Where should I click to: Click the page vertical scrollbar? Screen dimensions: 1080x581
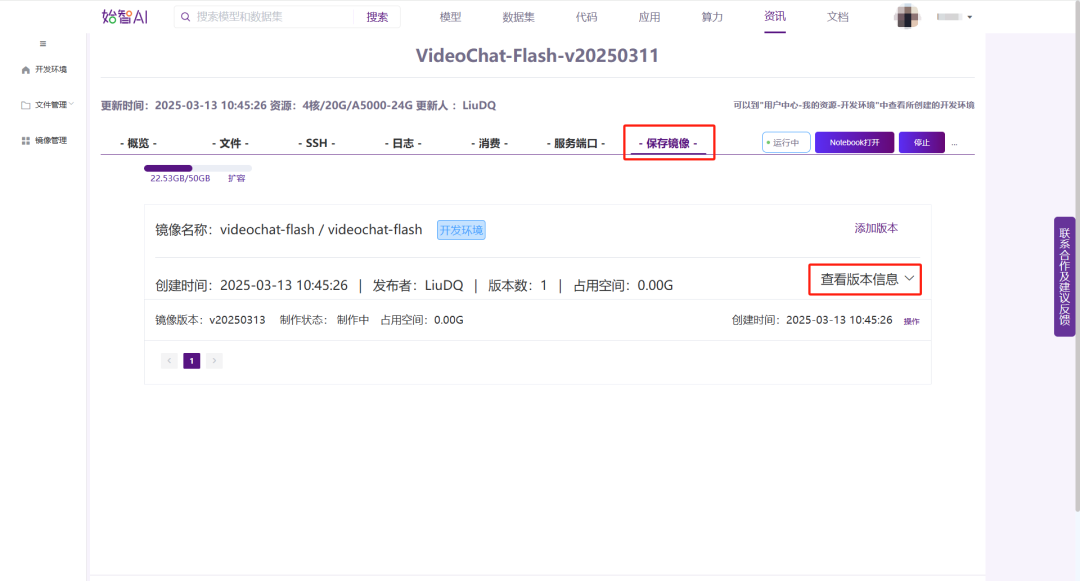[x=1077, y=256]
